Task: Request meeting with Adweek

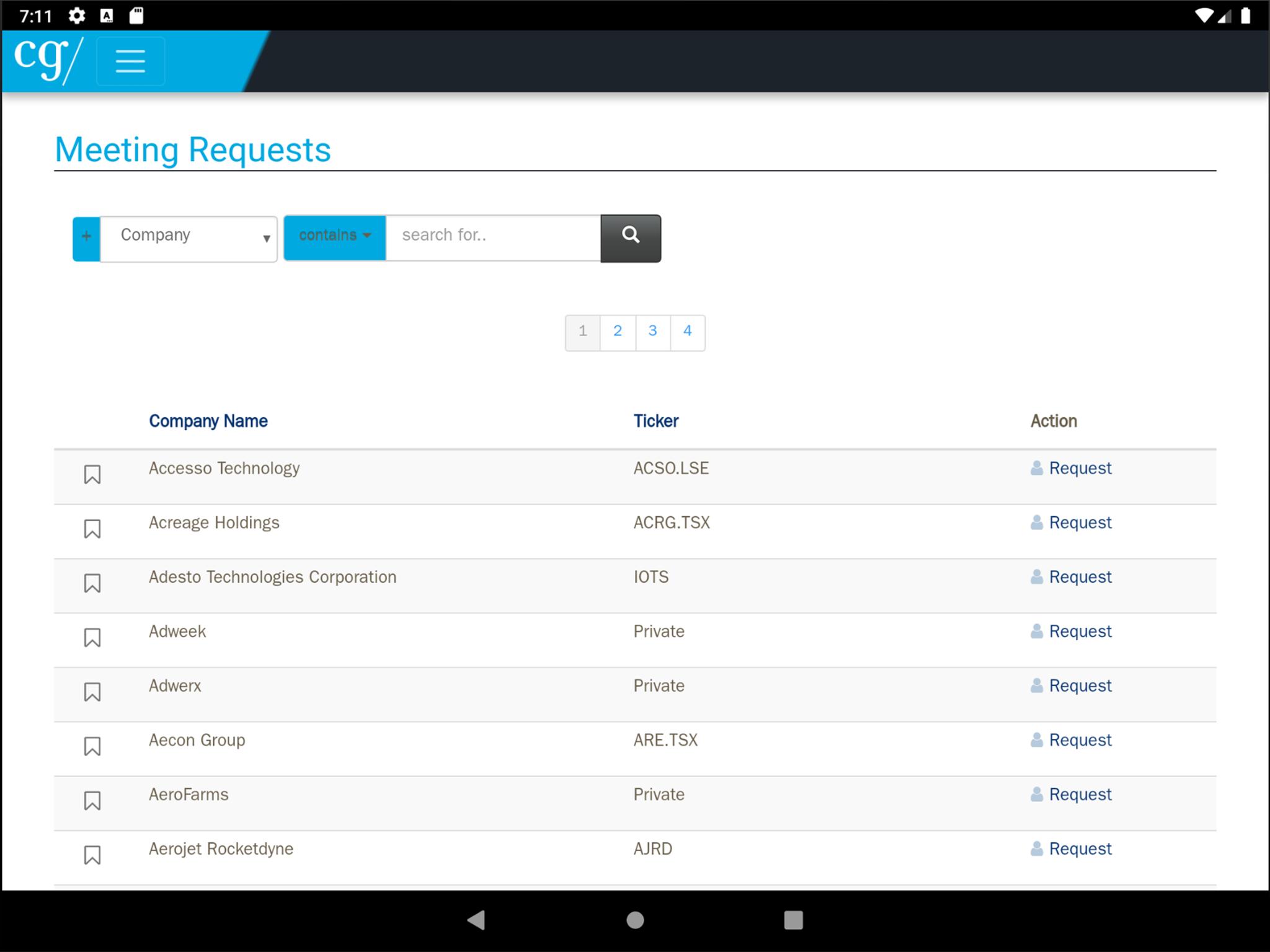Action: pos(1072,632)
